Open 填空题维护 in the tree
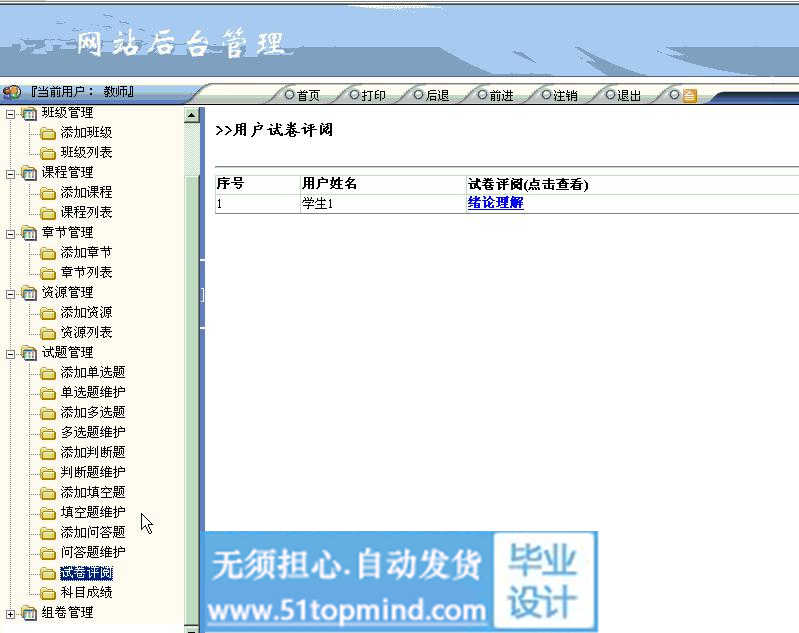Screen dimensions: 799x633 coord(93,512)
